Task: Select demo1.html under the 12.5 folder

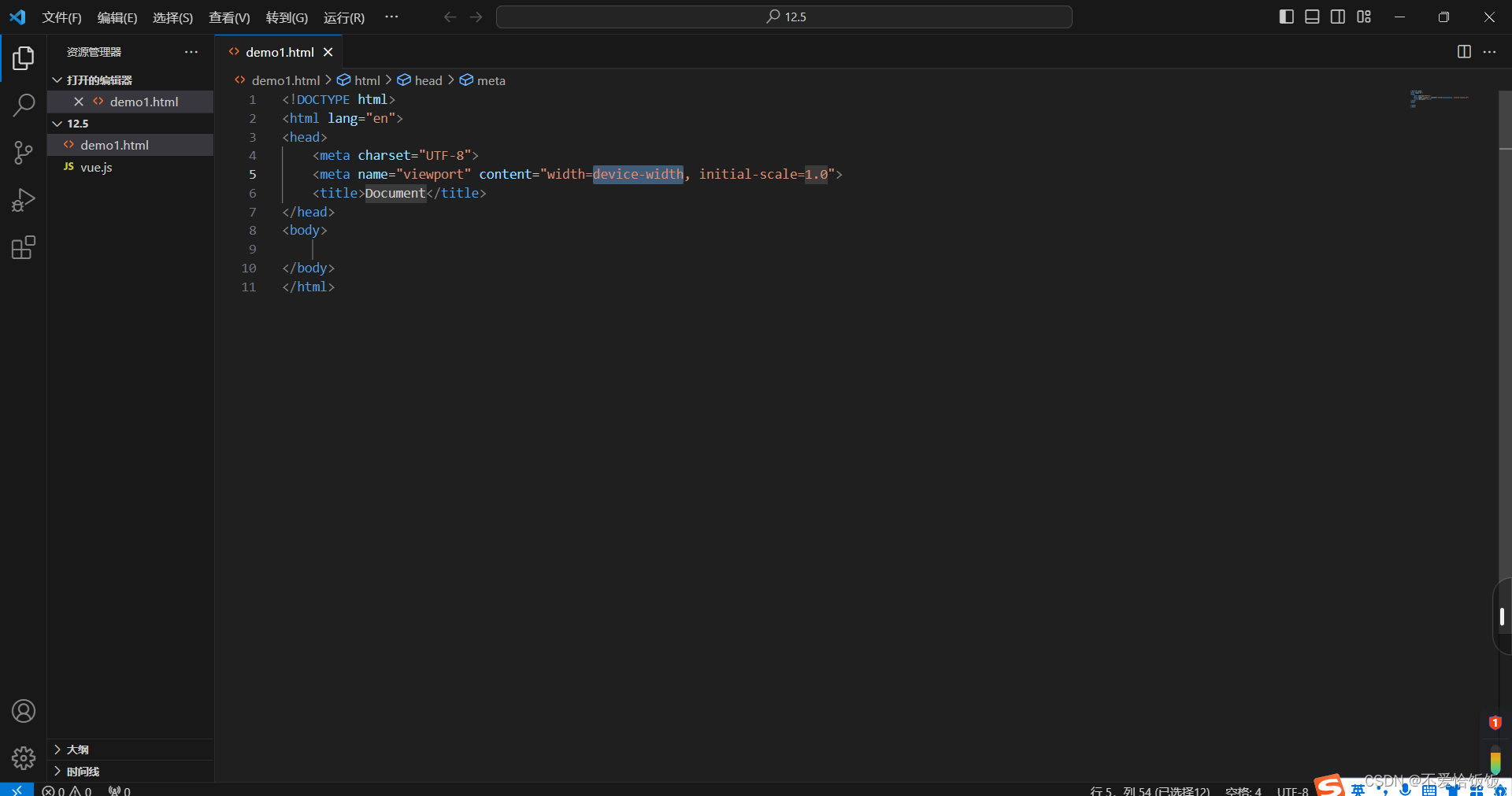Action: click(x=131, y=145)
